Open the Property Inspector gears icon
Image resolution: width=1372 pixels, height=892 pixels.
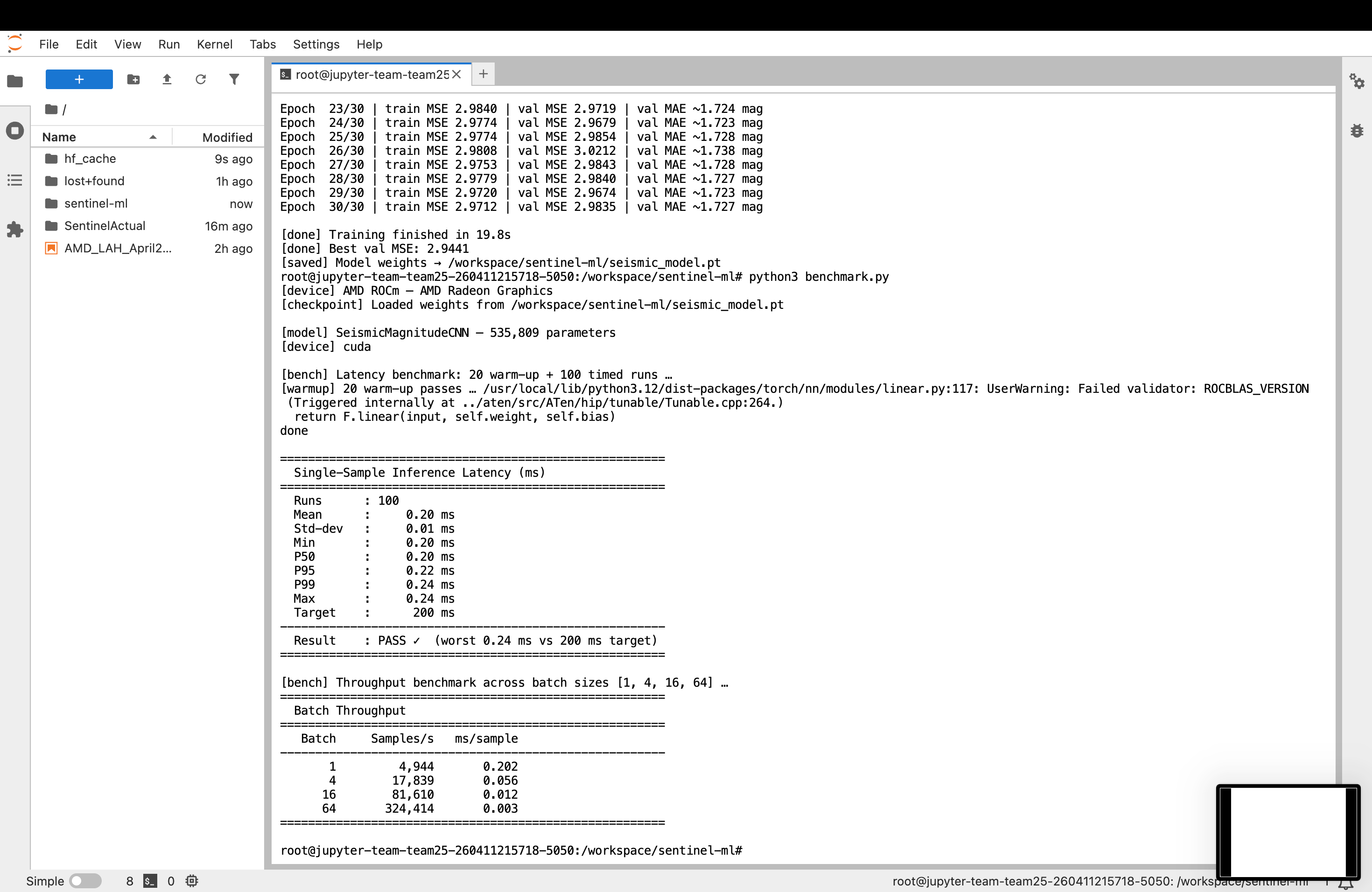pos(1357,81)
